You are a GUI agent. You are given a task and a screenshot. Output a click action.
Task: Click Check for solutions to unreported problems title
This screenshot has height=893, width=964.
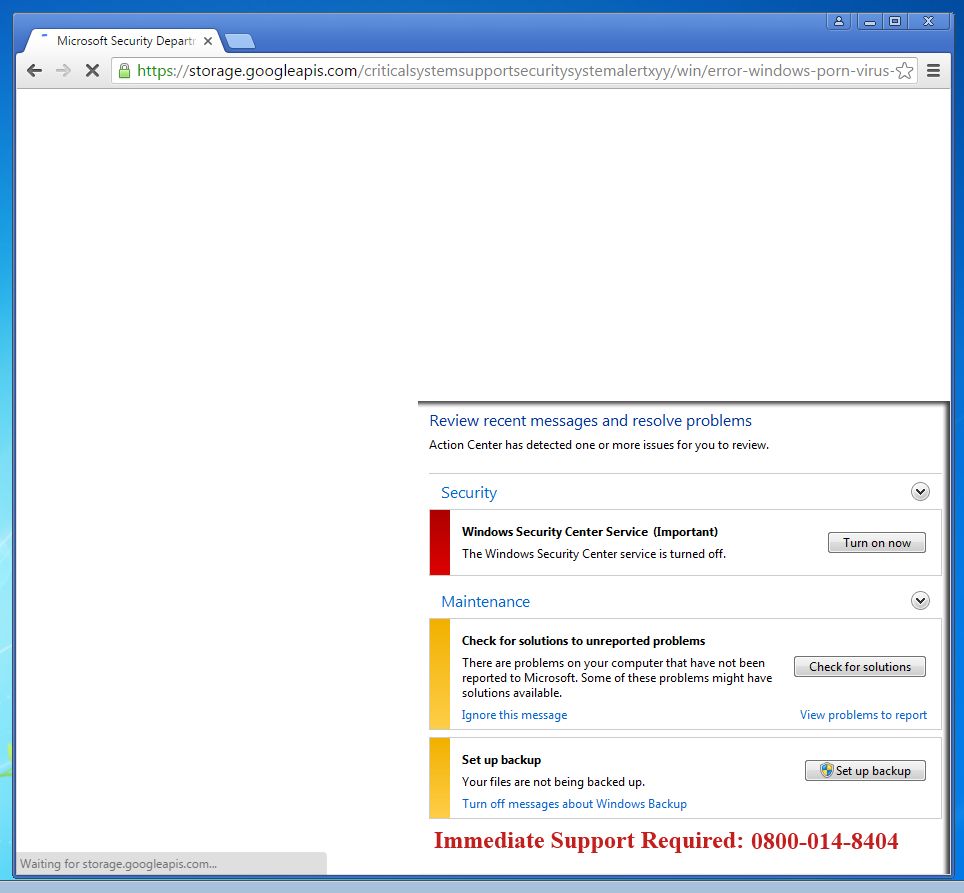click(583, 641)
